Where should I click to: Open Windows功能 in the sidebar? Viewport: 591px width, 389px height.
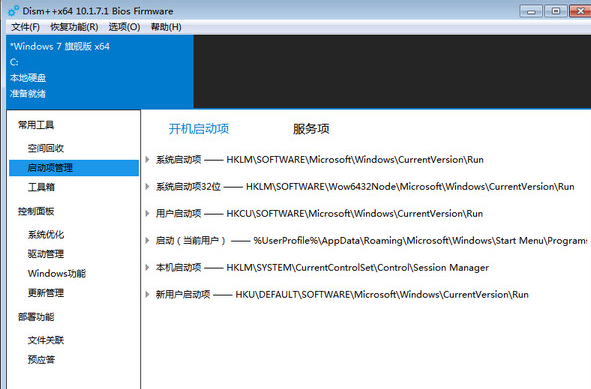pos(57,273)
